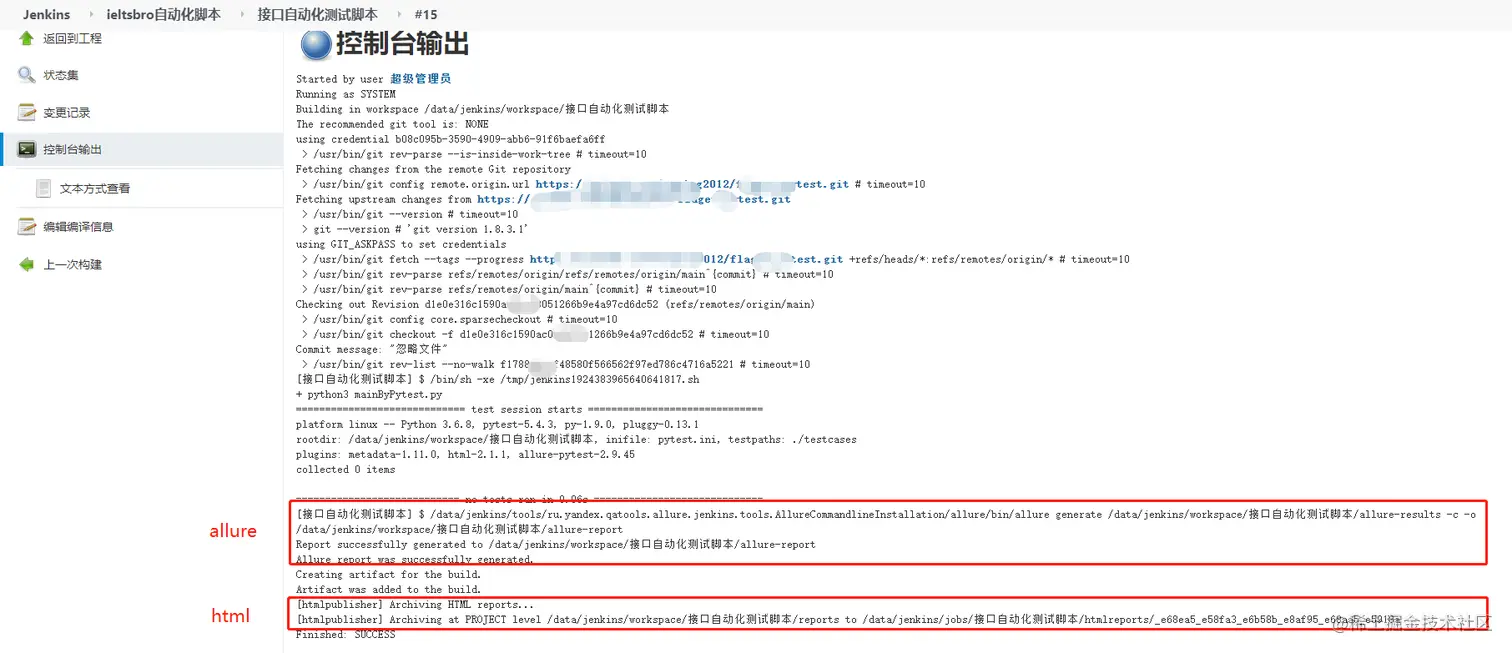Click the 控制台输出 page heading
The width and height of the screenshot is (1512, 653).
tap(402, 44)
